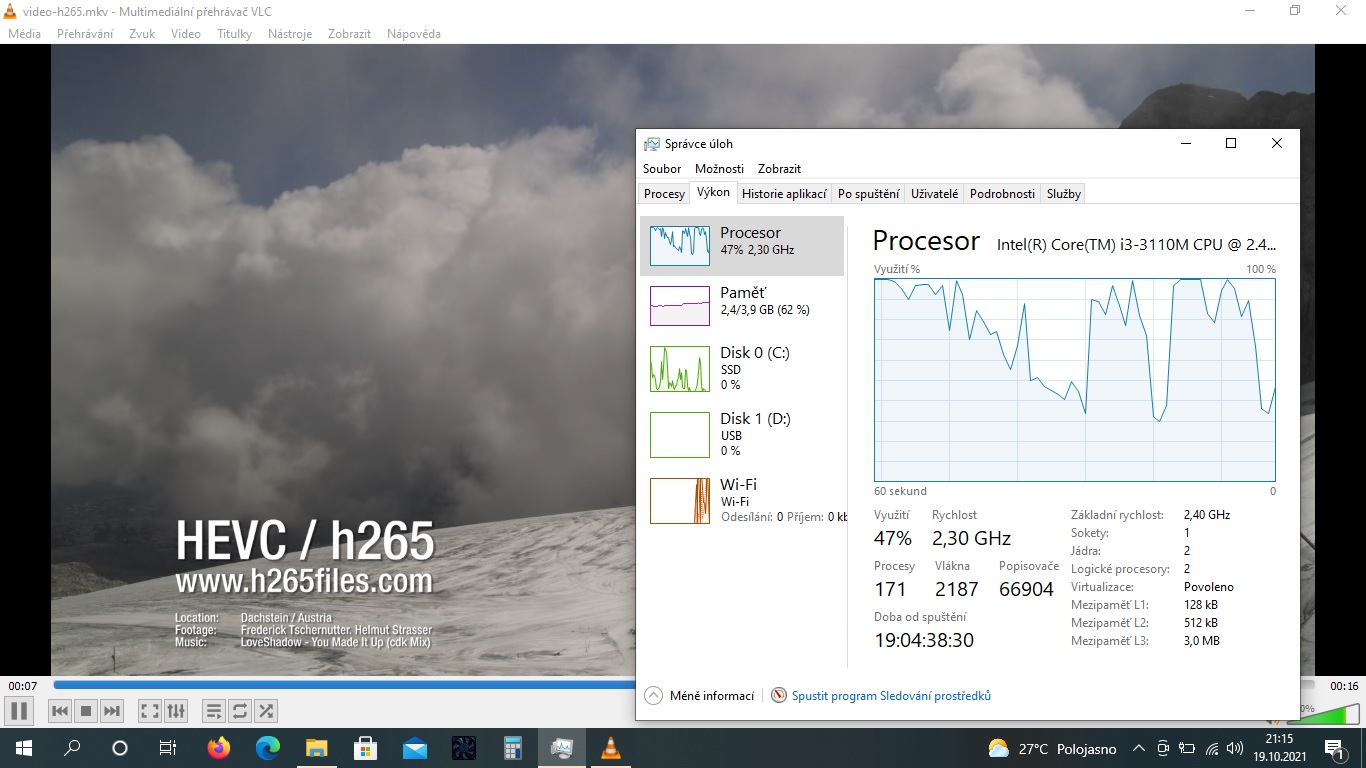The image size is (1366, 768).
Task: Switch to the Uživatelé tab
Action: 935,194
